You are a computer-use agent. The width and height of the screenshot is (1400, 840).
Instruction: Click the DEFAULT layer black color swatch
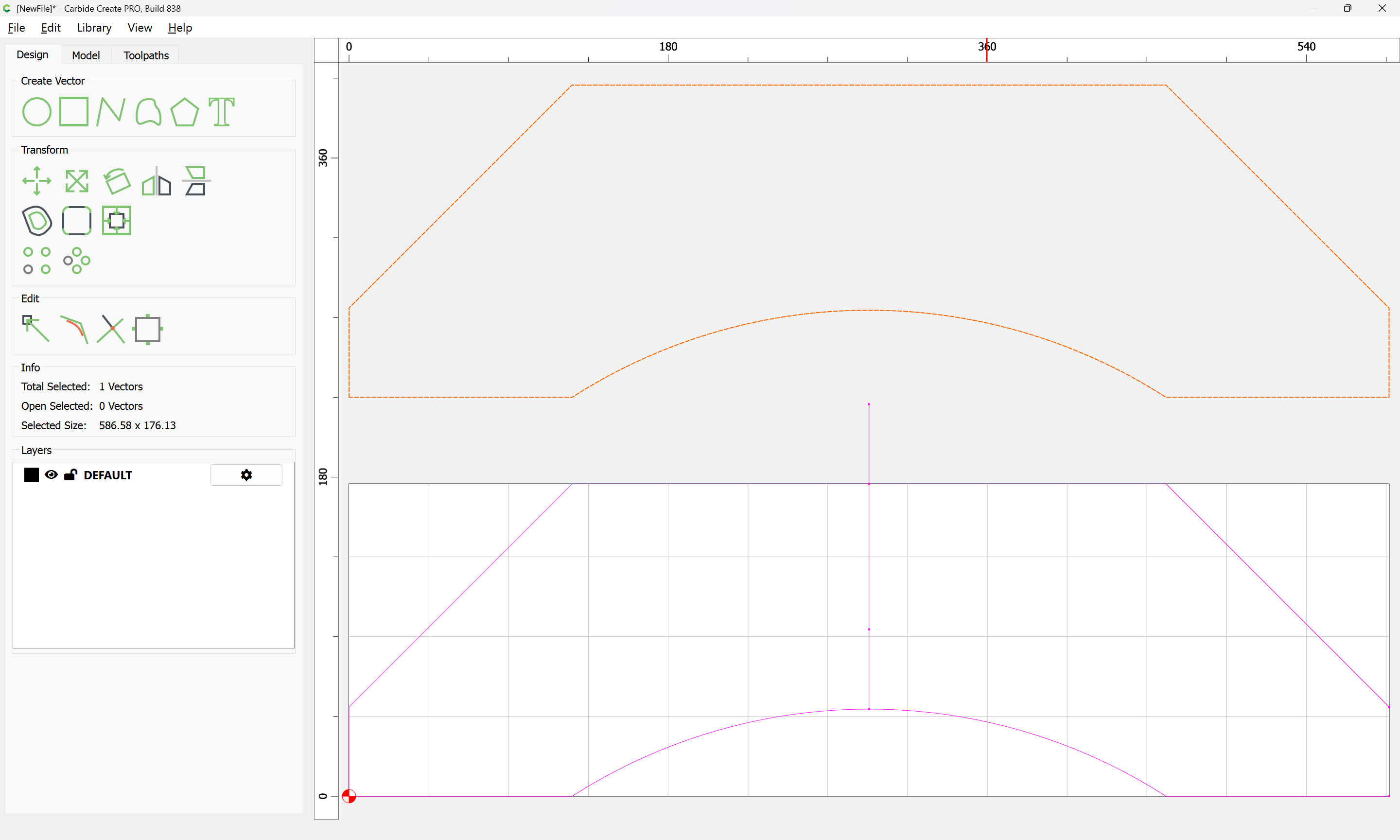click(x=32, y=475)
